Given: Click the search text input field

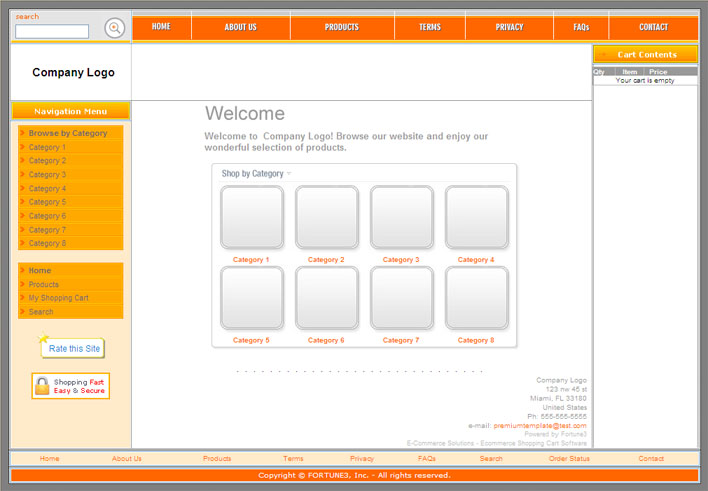Looking at the screenshot, I should click(52, 32).
